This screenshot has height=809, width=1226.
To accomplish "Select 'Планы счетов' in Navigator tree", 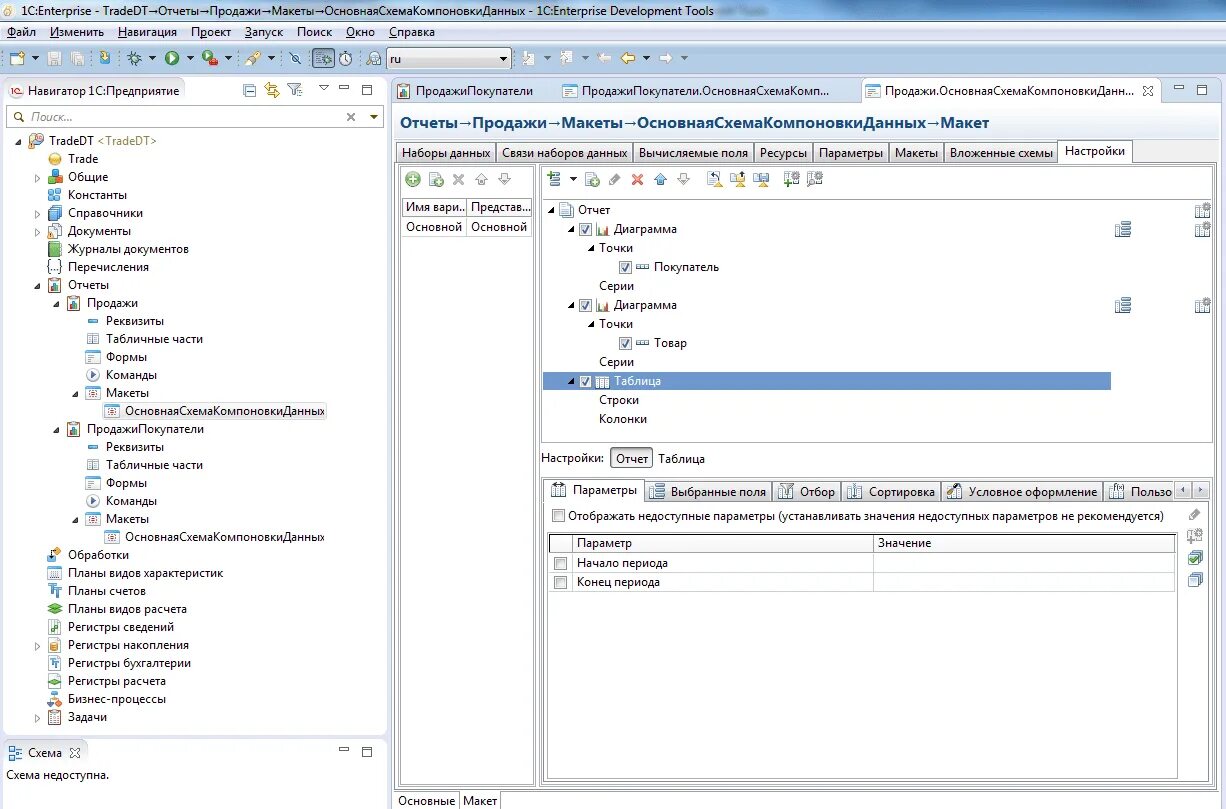I will pyautogui.click(x=107, y=591).
